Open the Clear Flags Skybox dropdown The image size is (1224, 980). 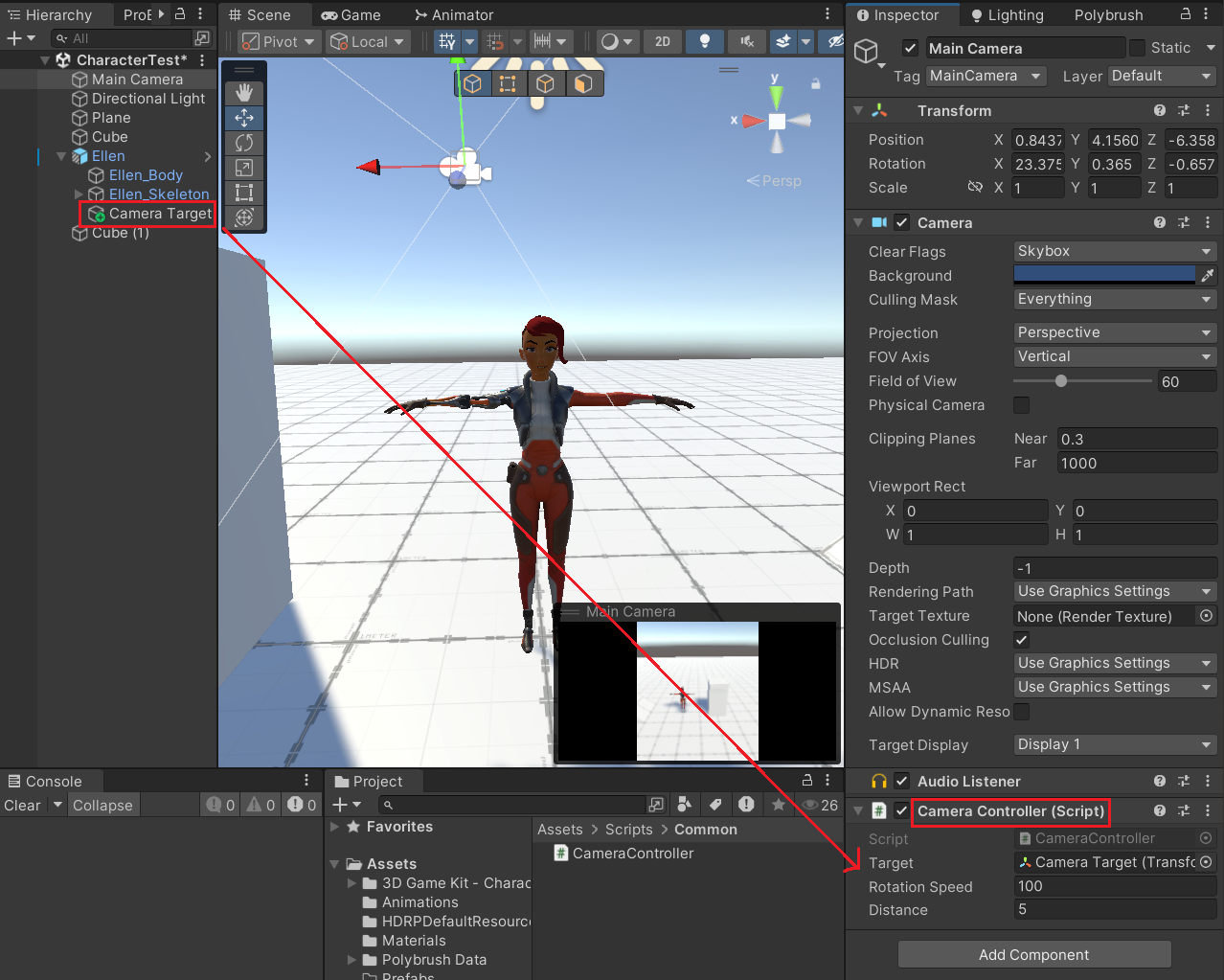pyautogui.click(x=1115, y=251)
